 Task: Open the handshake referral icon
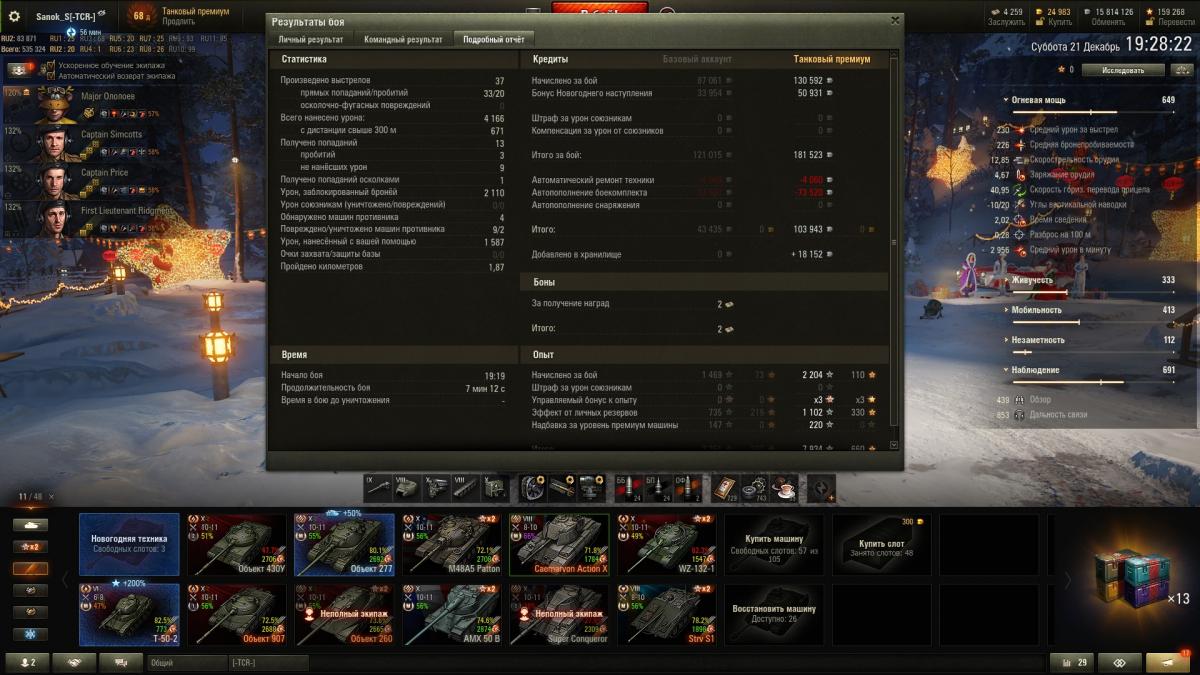[74, 663]
